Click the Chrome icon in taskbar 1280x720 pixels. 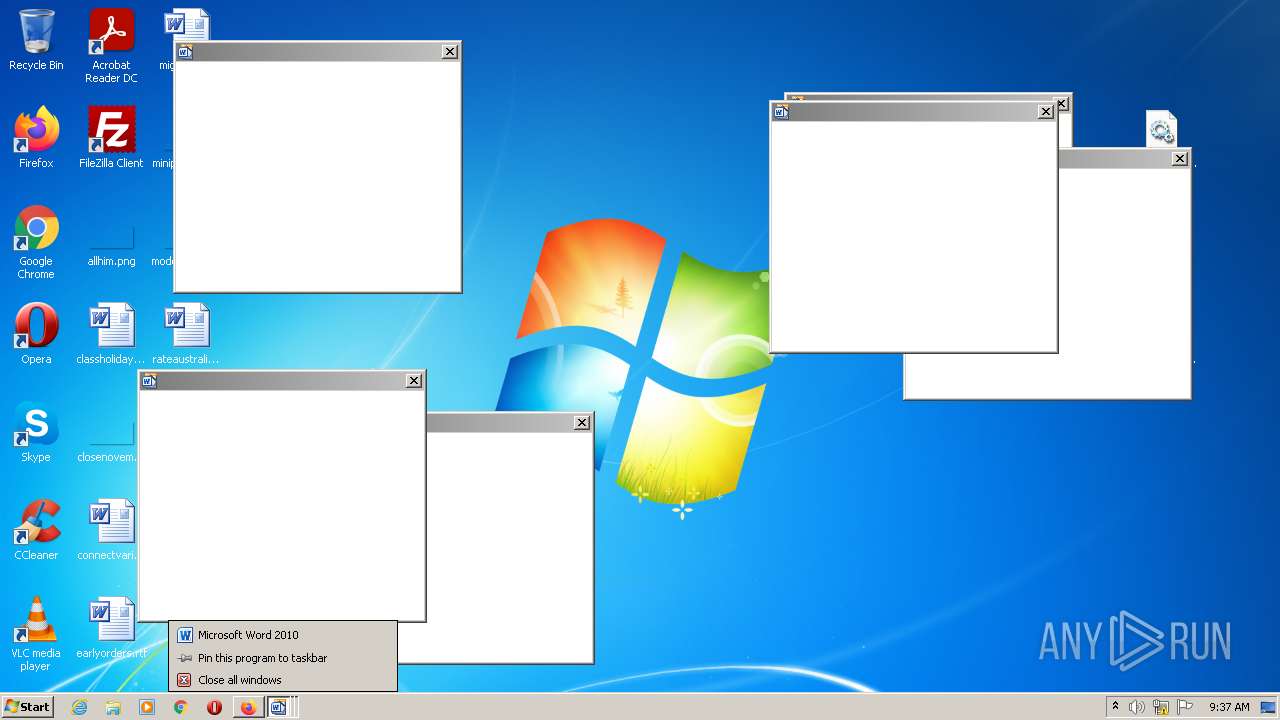tap(180, 707)
